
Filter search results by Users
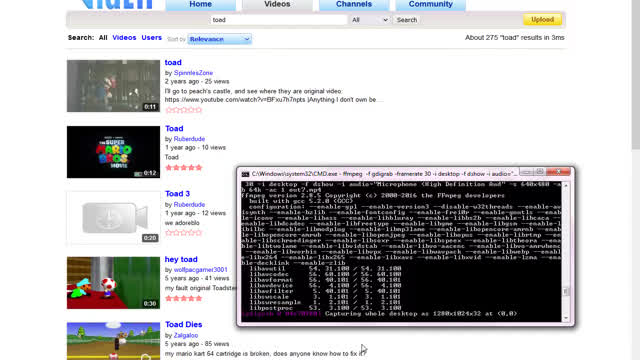point(151,38)
